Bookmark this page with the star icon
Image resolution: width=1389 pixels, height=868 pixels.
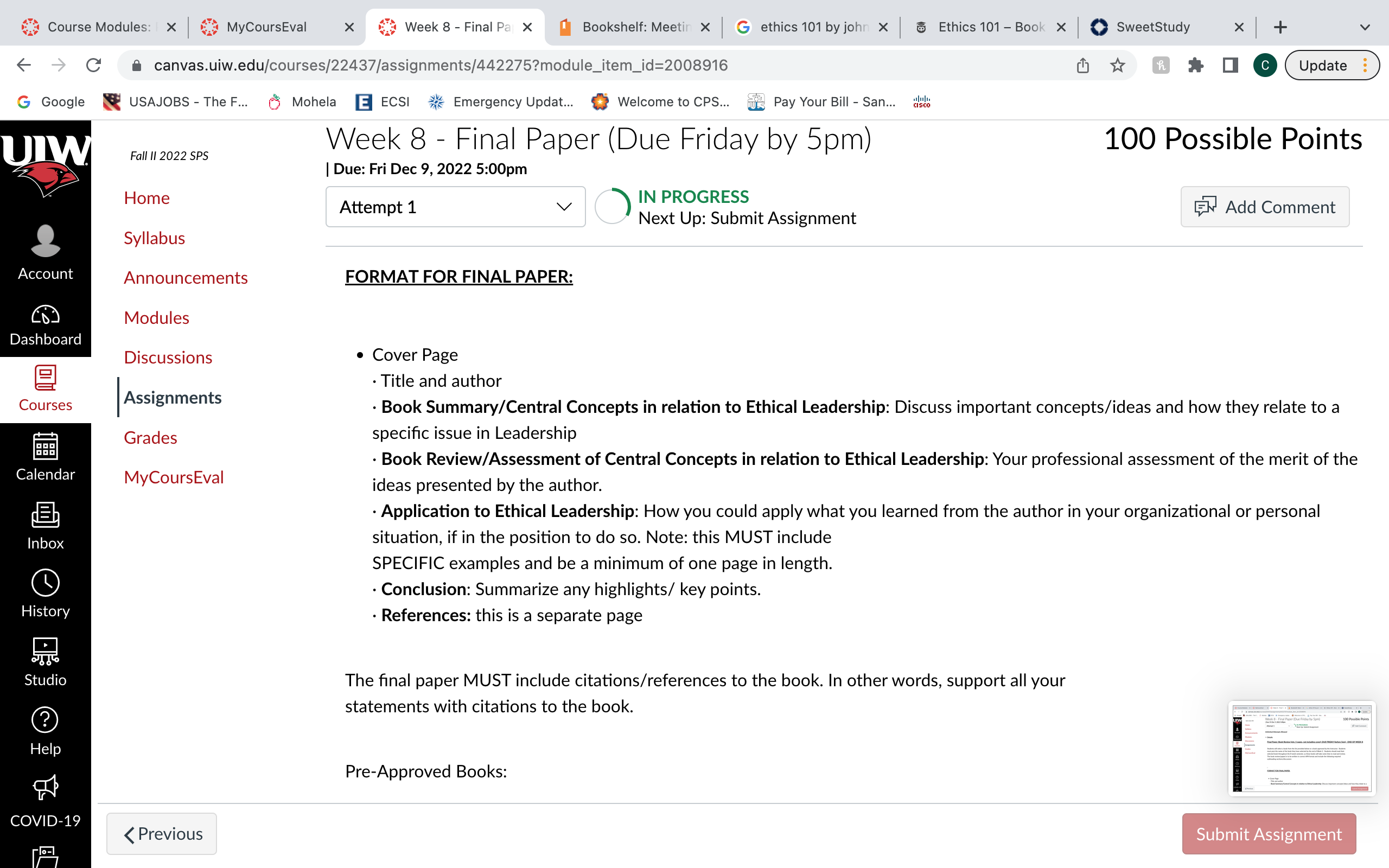coord(1117,66)
